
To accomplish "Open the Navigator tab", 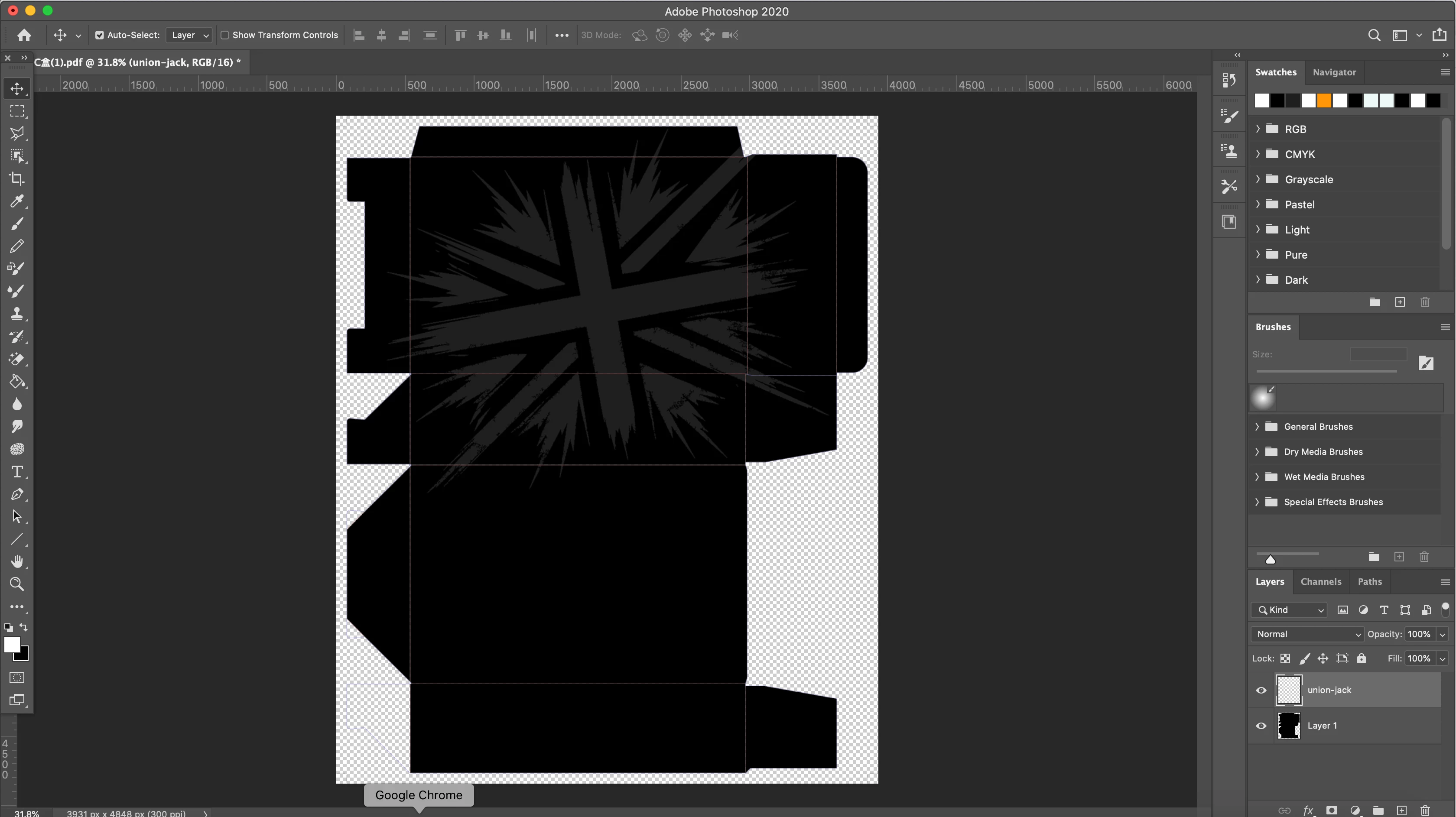I will click(x=1334, y=72).
